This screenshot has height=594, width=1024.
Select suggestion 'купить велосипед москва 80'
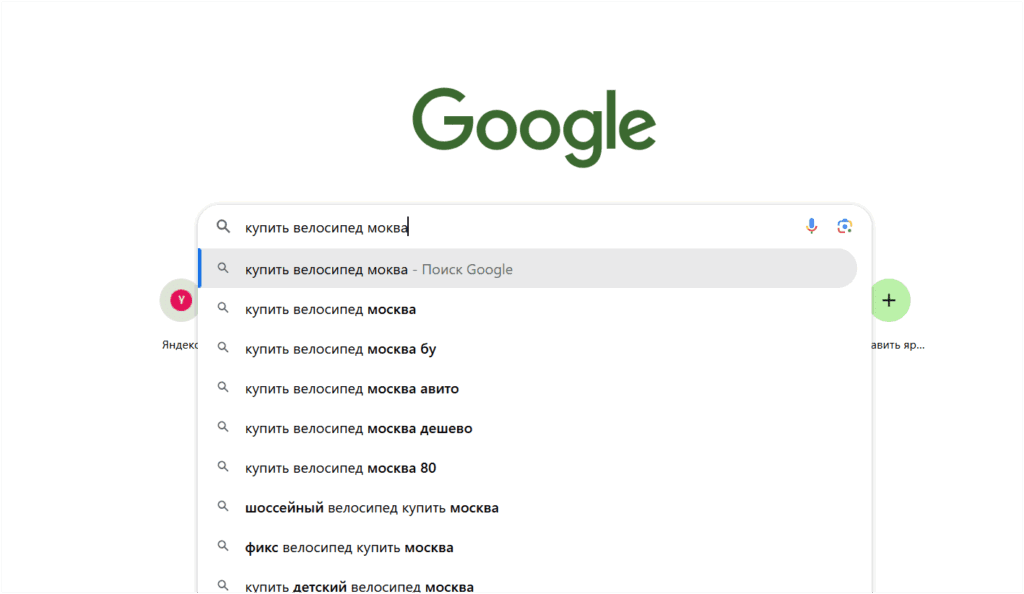[528, 468]
